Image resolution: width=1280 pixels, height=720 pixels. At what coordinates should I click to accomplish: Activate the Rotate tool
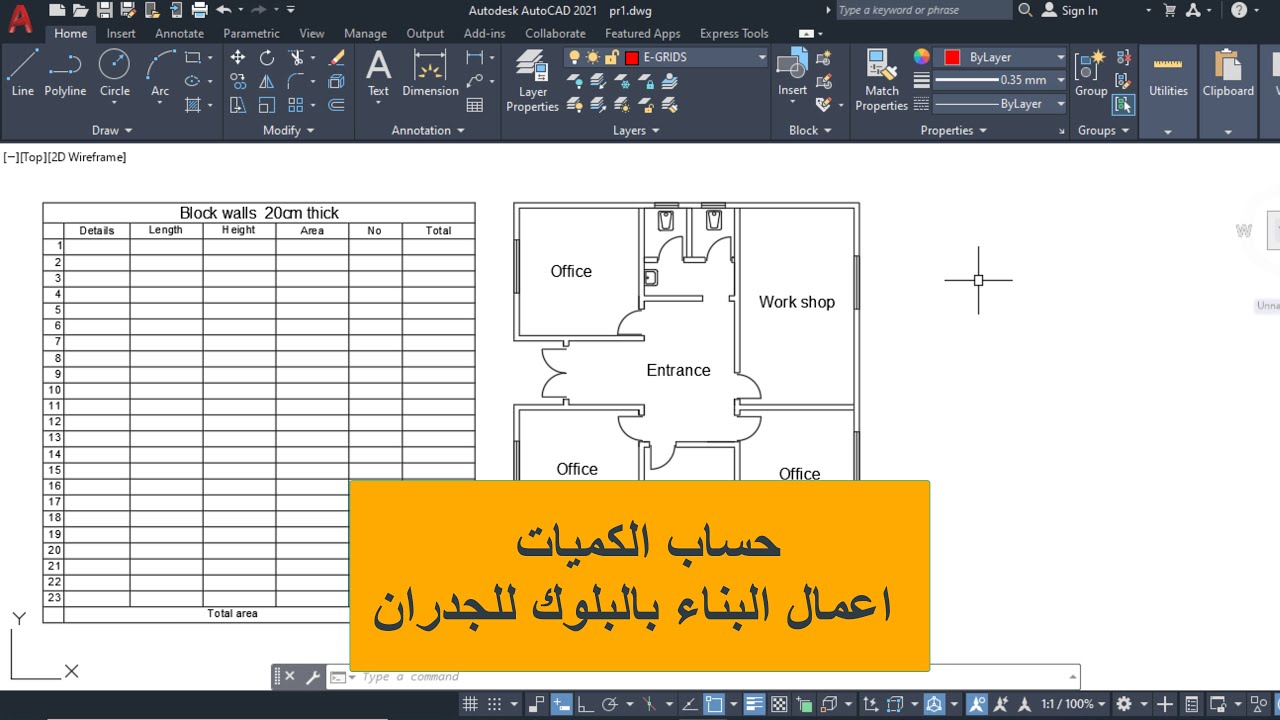(x=267, y=57)
